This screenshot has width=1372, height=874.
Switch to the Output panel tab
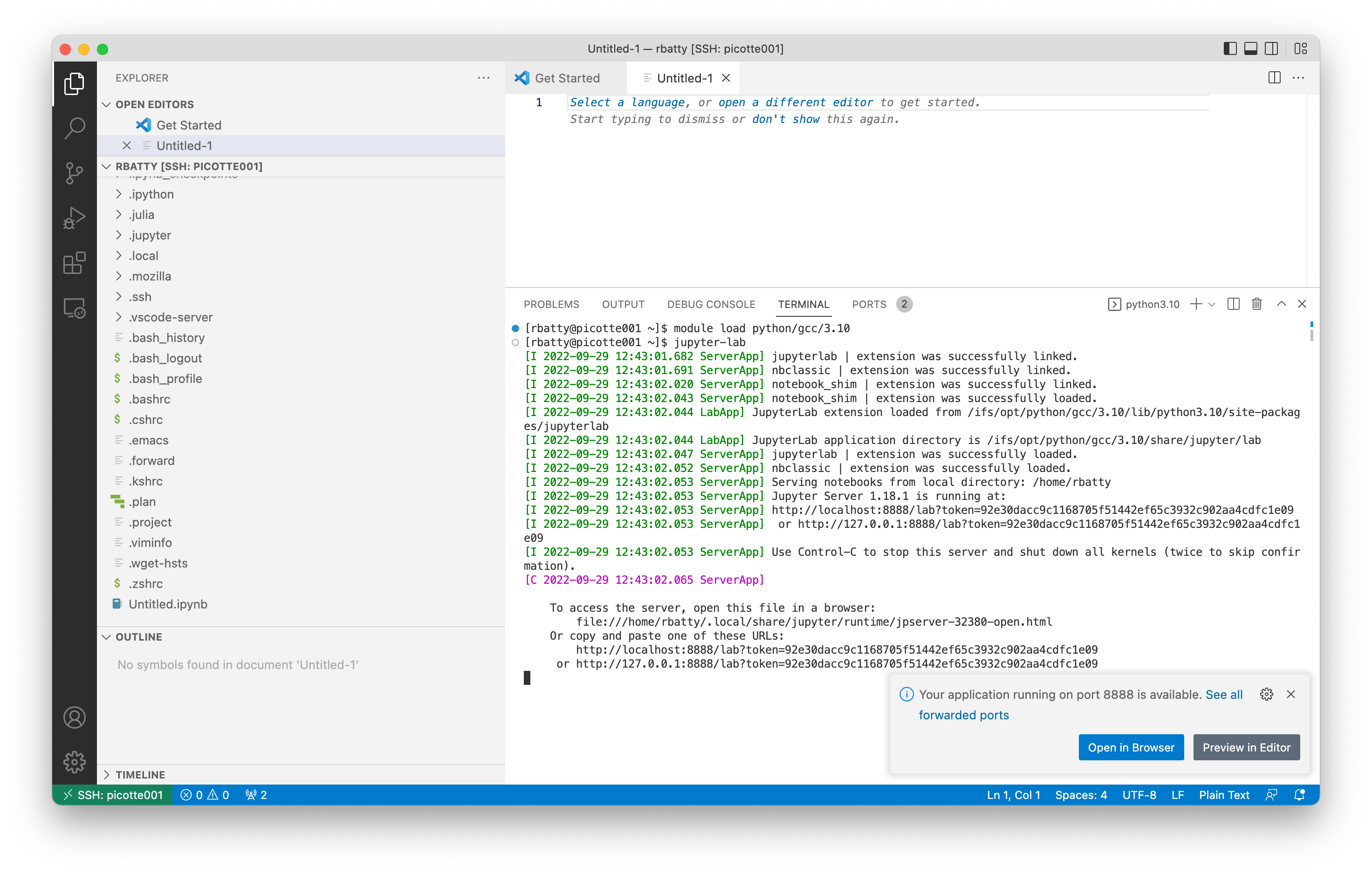point(623,304)
